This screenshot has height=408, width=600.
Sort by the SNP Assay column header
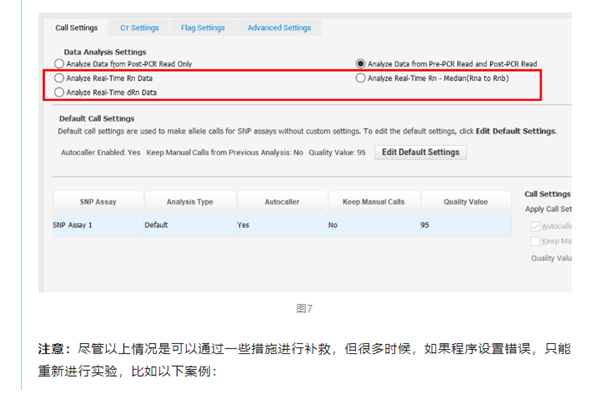[x=98, y=202]
